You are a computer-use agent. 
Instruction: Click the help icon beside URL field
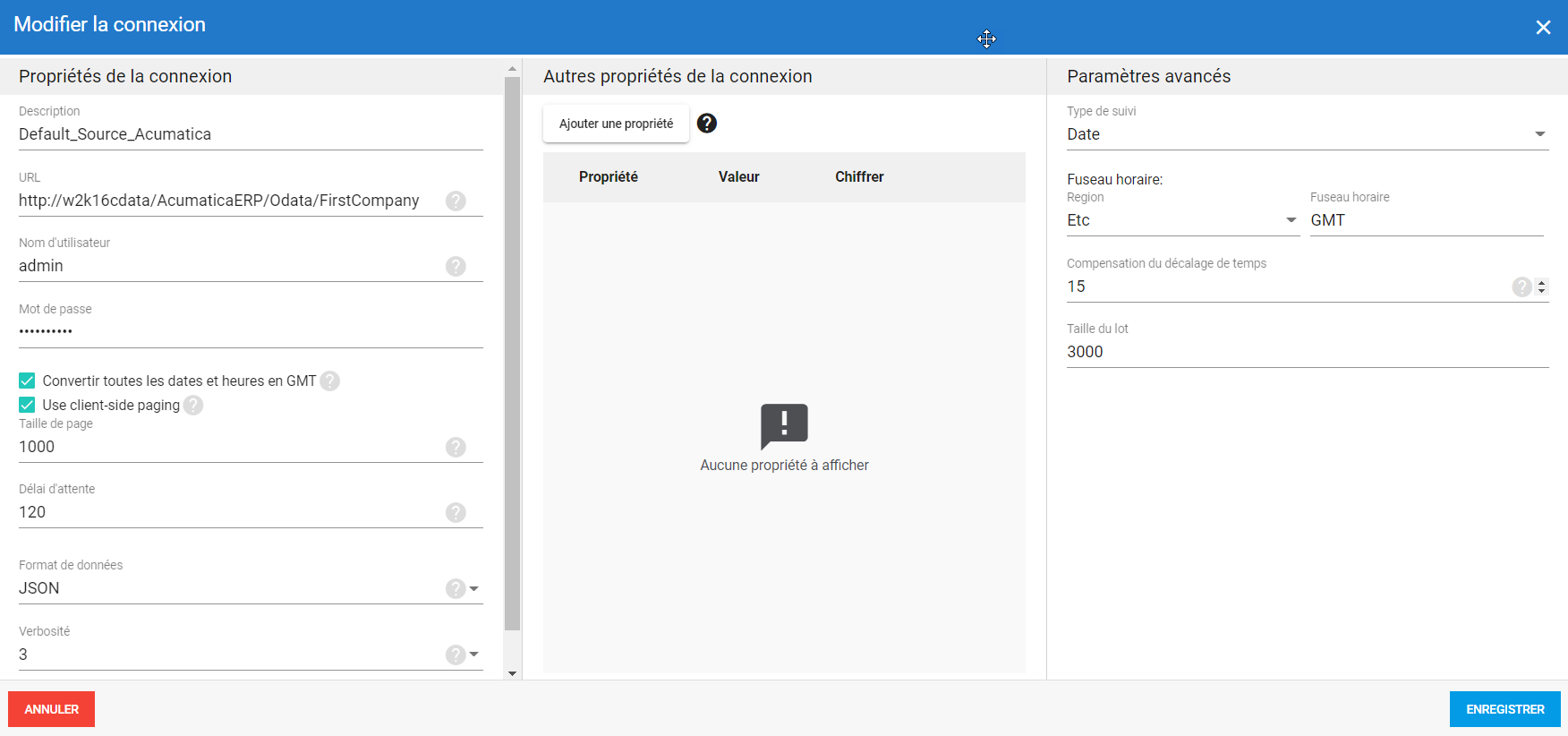[456, 201]
